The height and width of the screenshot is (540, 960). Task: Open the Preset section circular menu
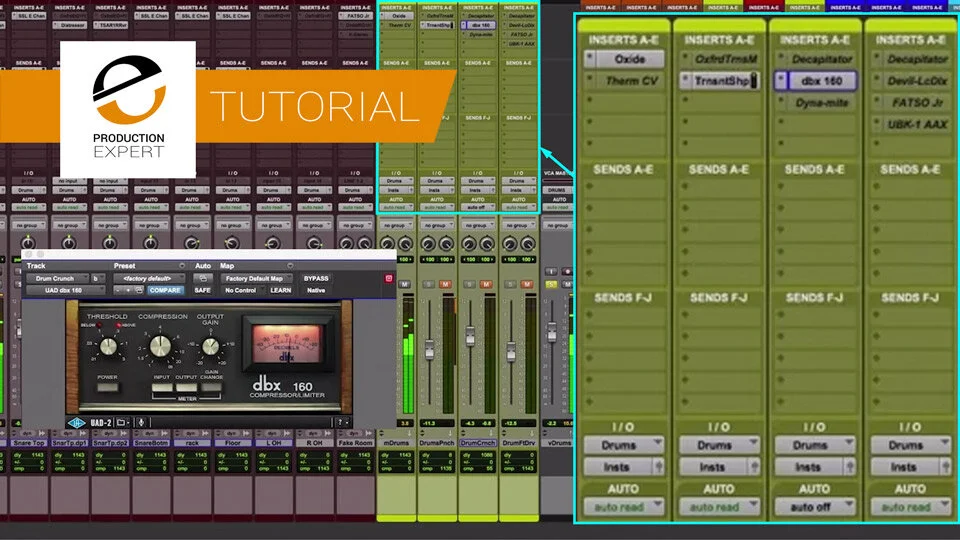[182, 266]
